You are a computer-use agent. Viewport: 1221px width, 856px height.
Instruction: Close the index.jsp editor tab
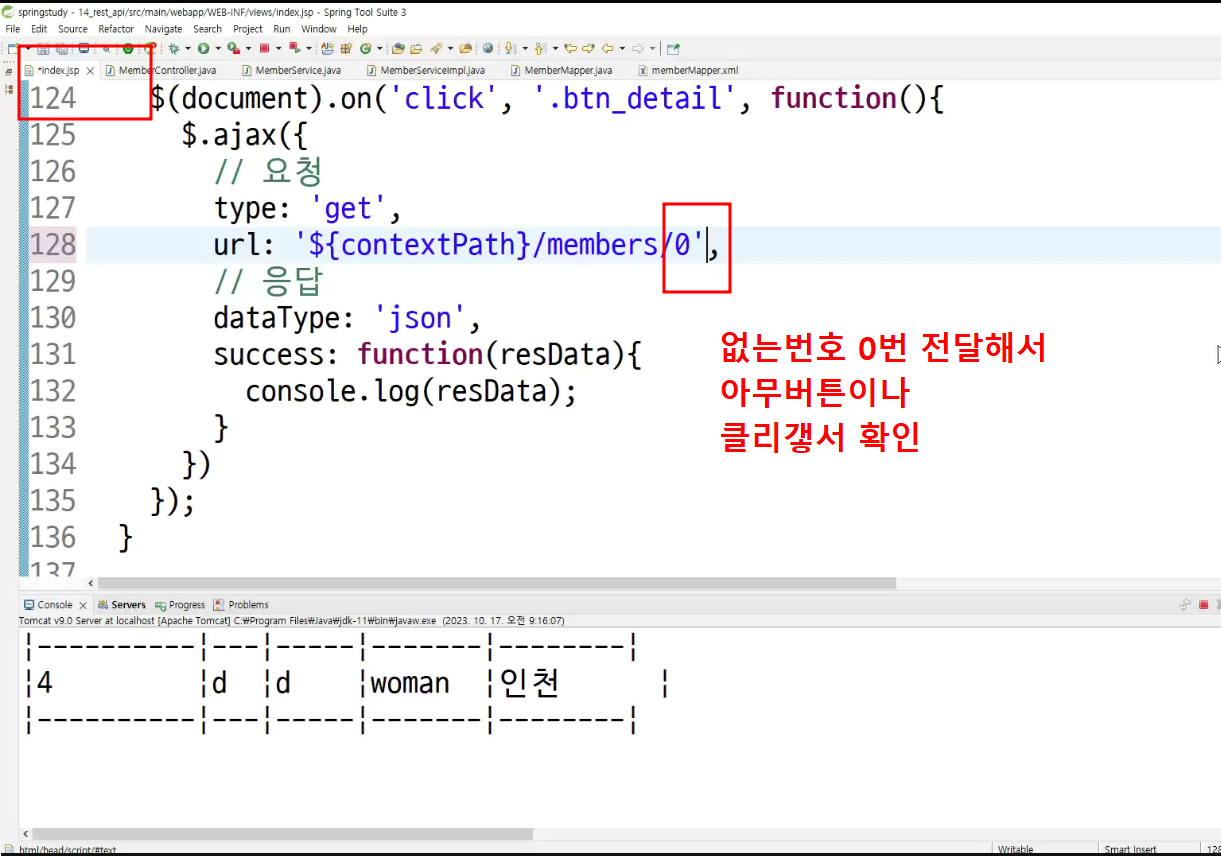click(90, 71)
